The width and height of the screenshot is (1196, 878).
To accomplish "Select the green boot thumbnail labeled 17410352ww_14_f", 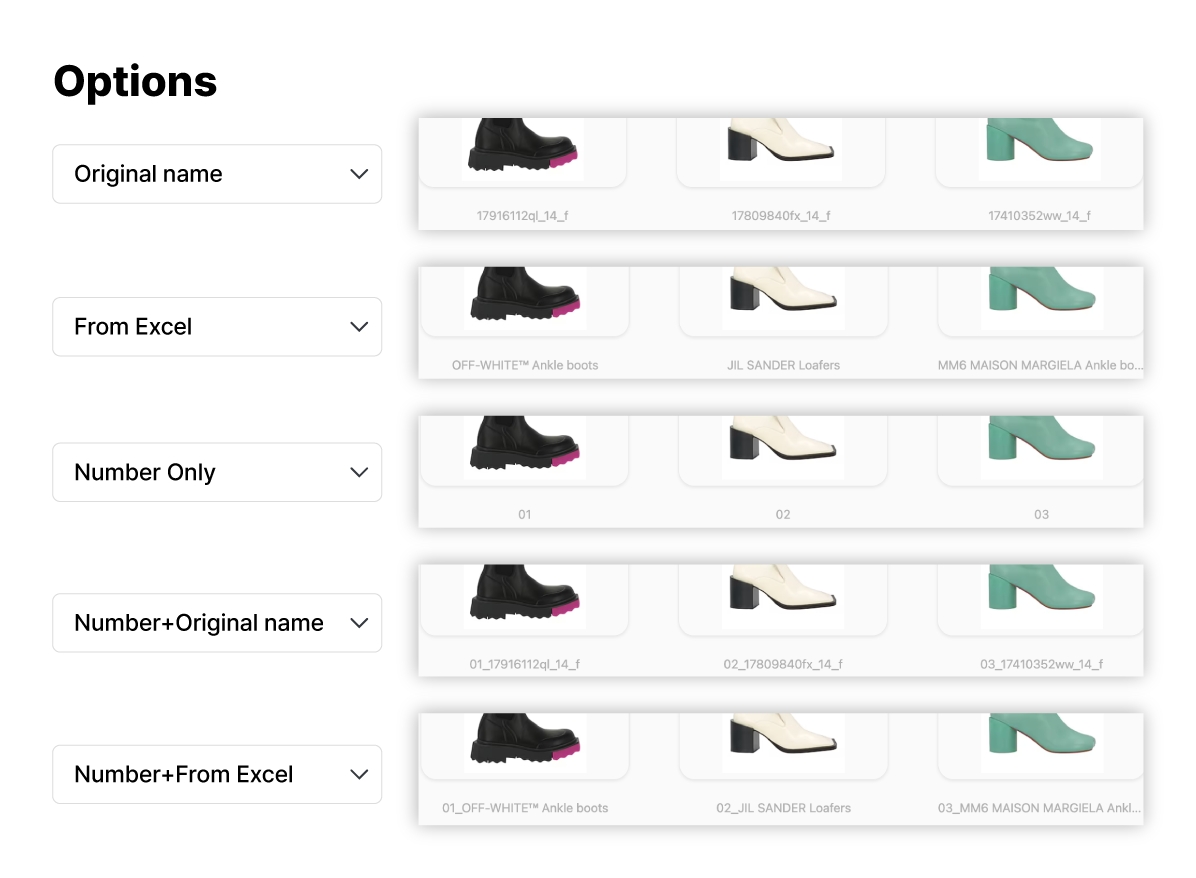I will (x=1040, y=148).
